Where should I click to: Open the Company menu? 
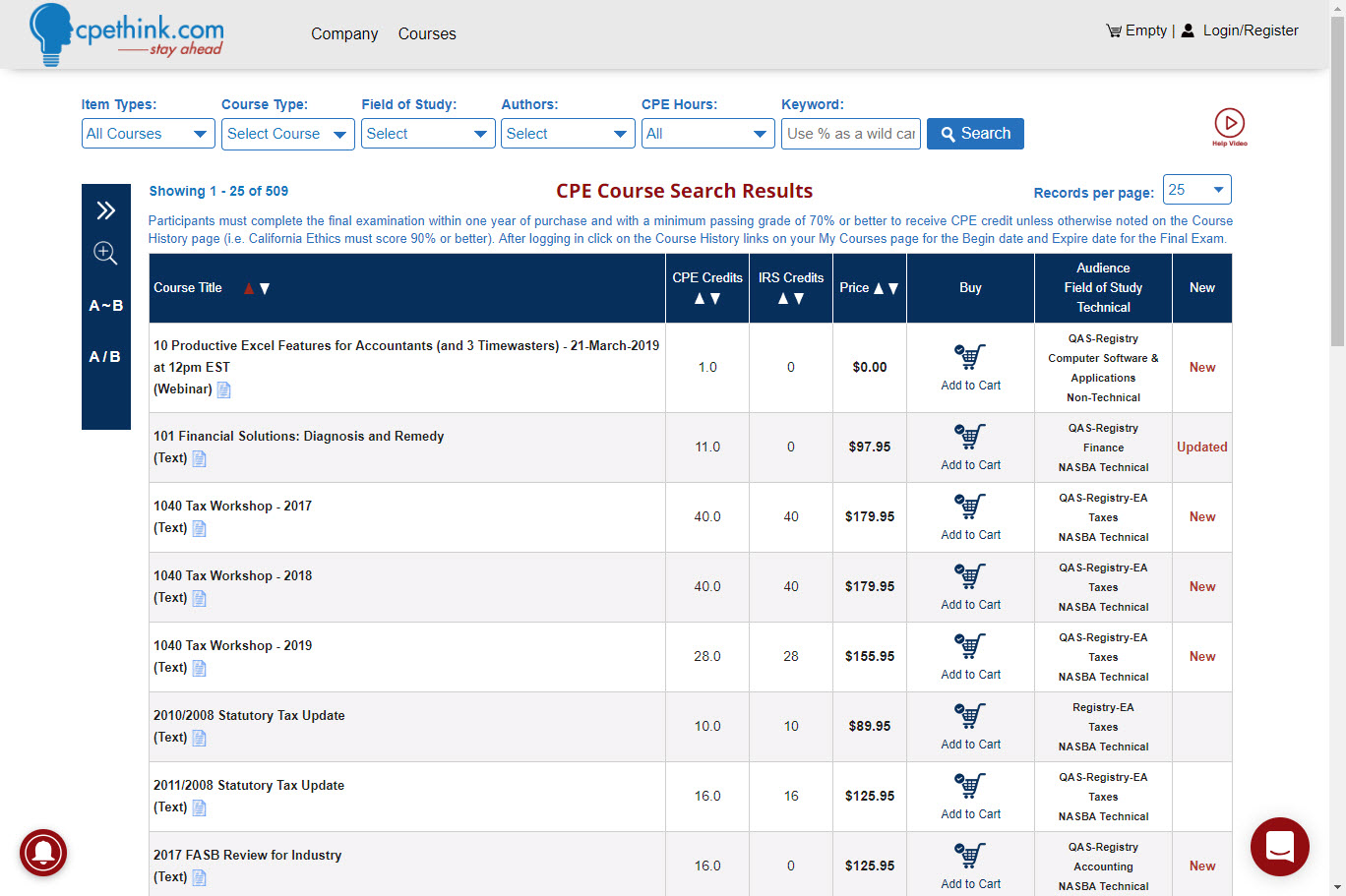tap(344, 33)
